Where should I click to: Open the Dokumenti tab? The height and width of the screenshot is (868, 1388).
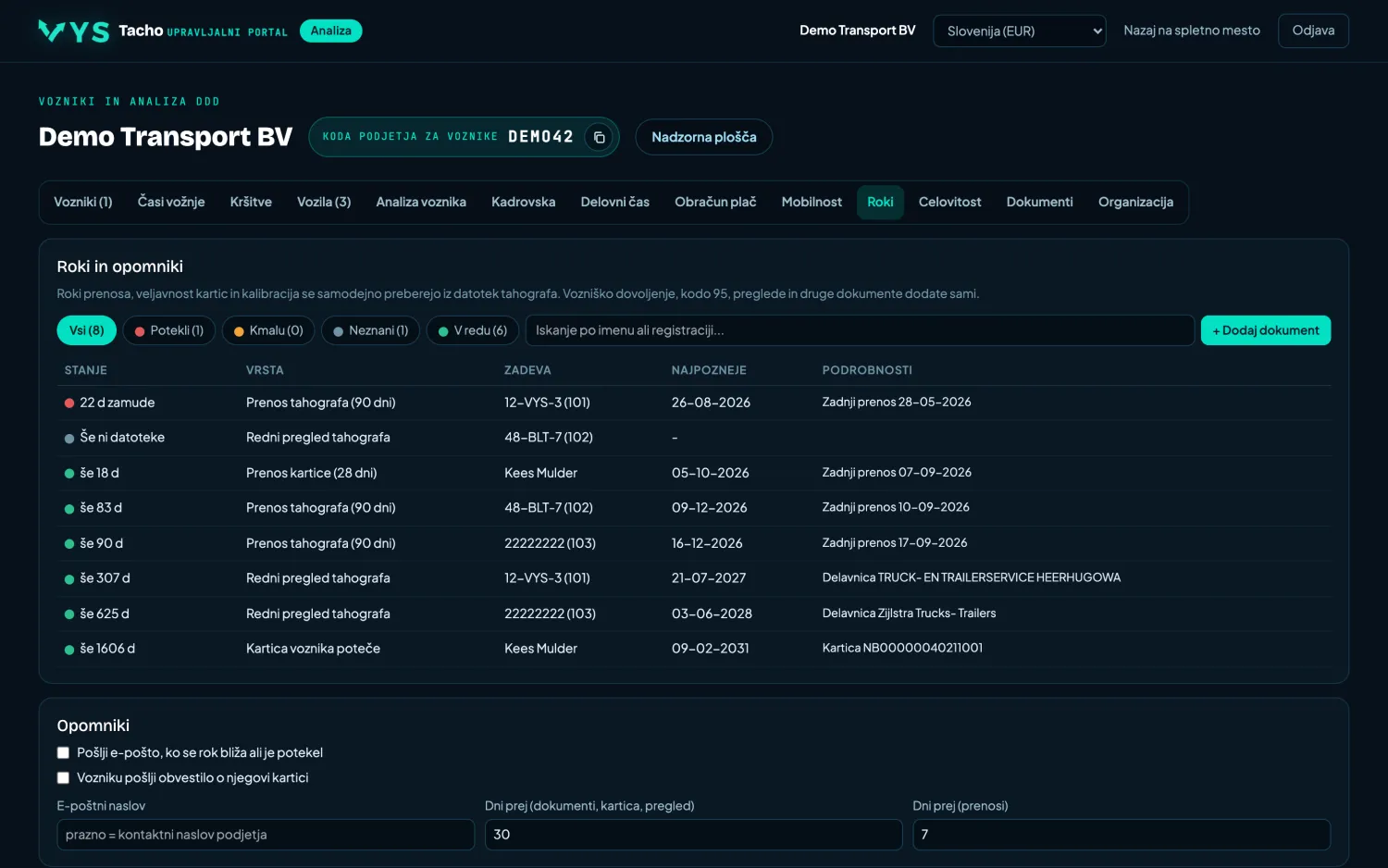click(1039, 202)
